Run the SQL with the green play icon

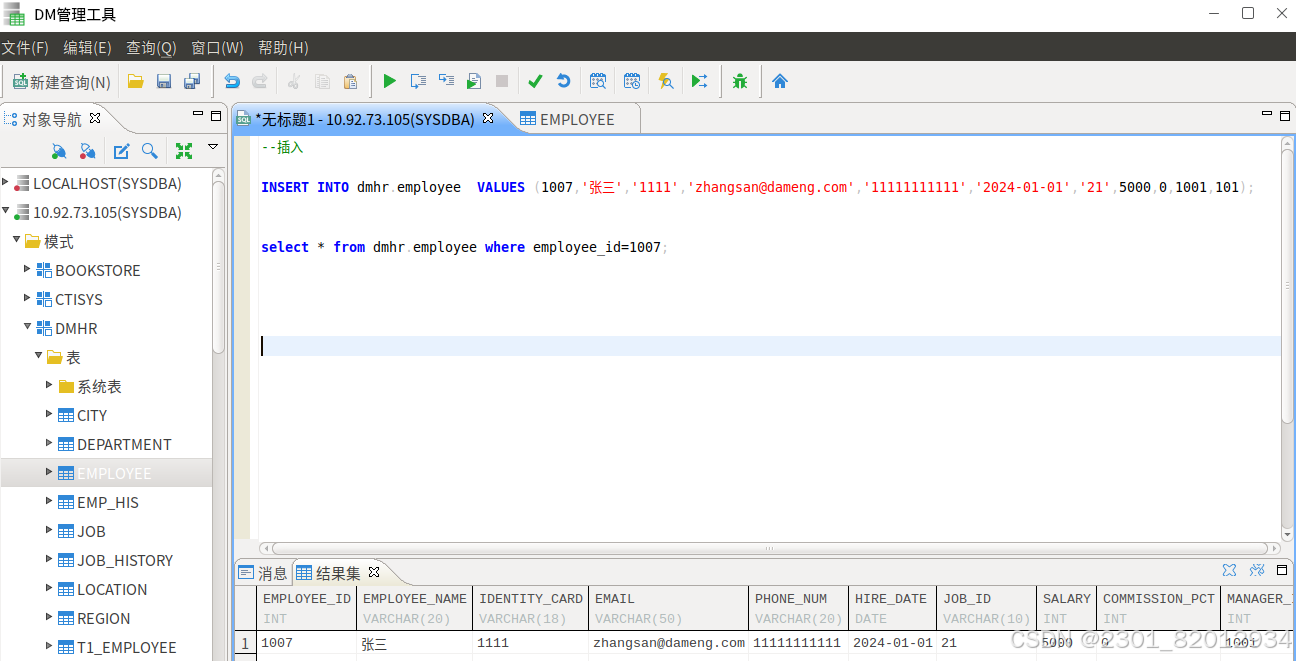pos(390,82)
